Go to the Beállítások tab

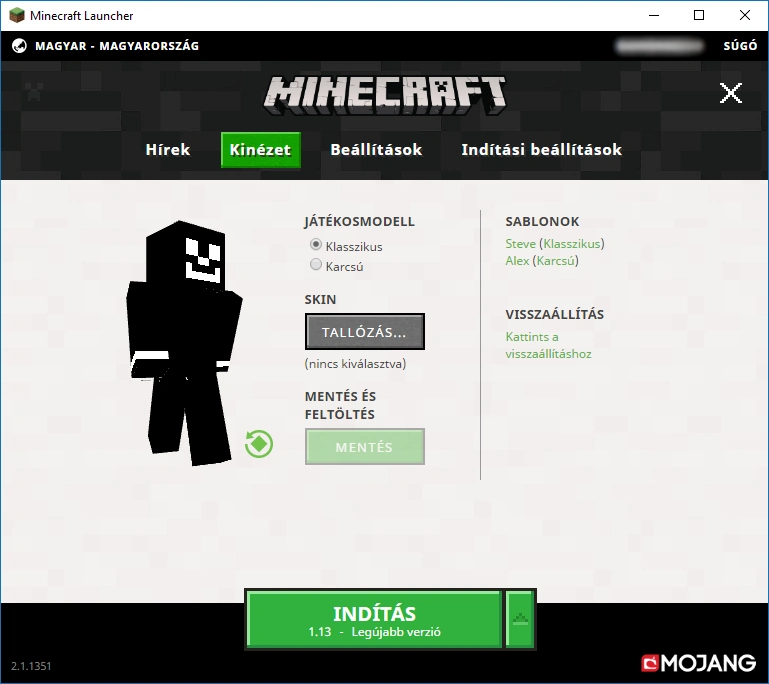376,150
